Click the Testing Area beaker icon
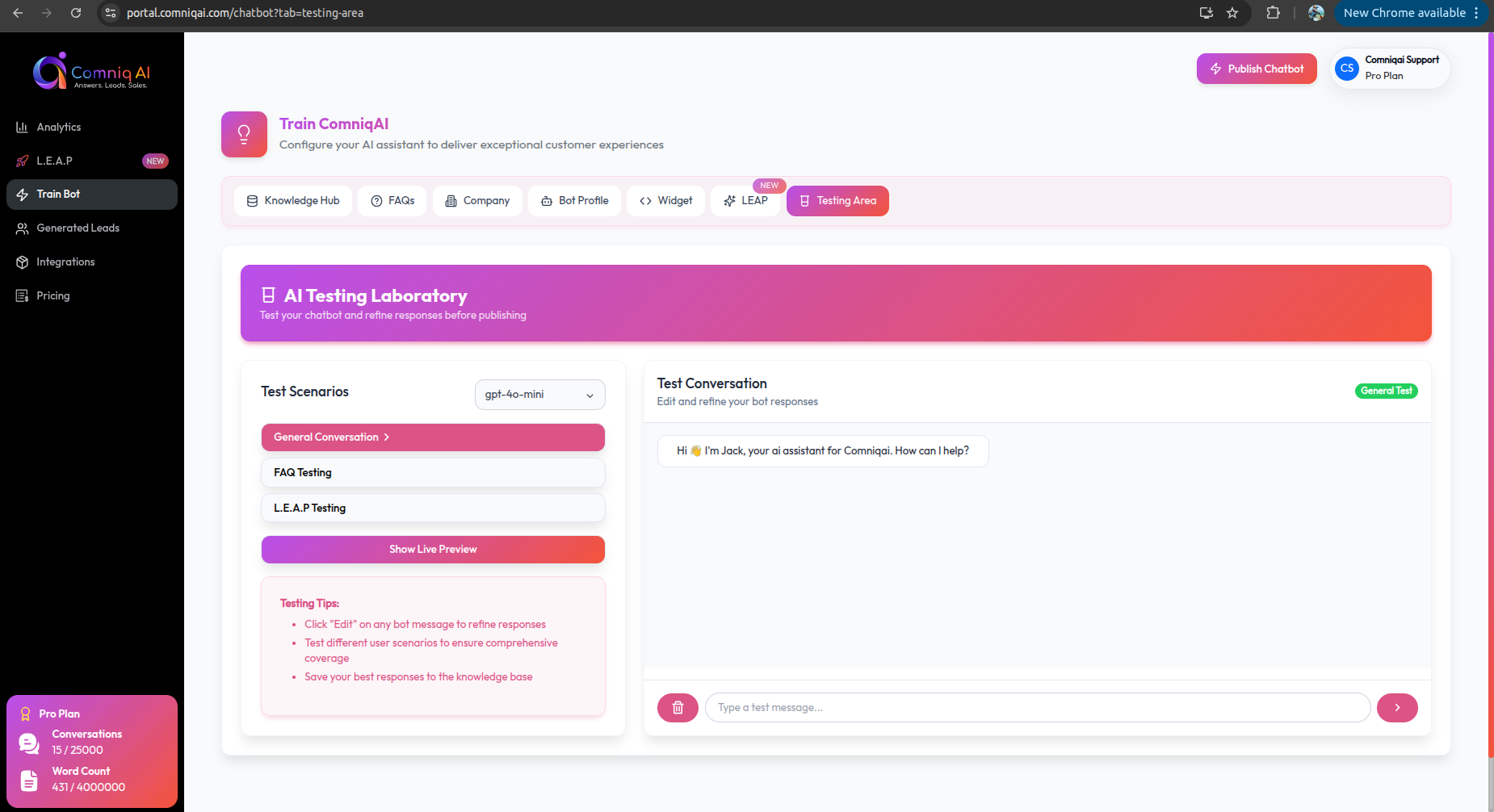 point(804,201)
